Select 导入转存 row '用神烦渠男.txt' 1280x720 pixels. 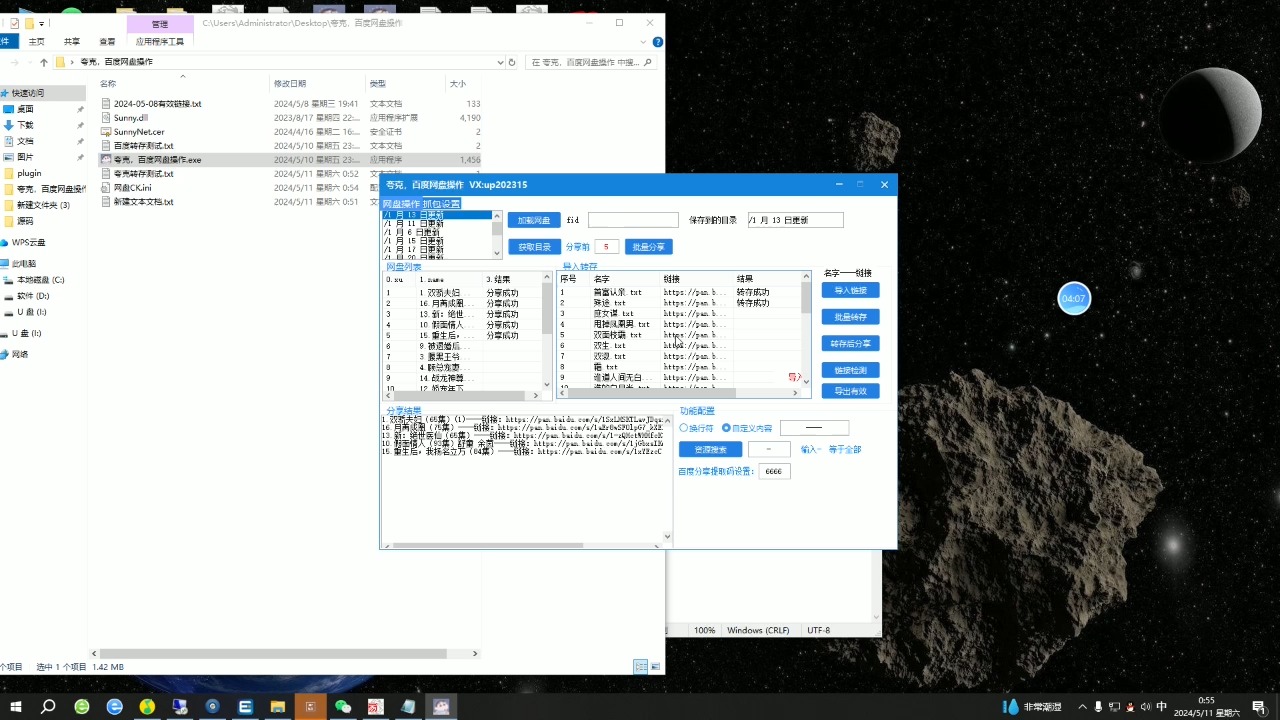pos(679,324)
